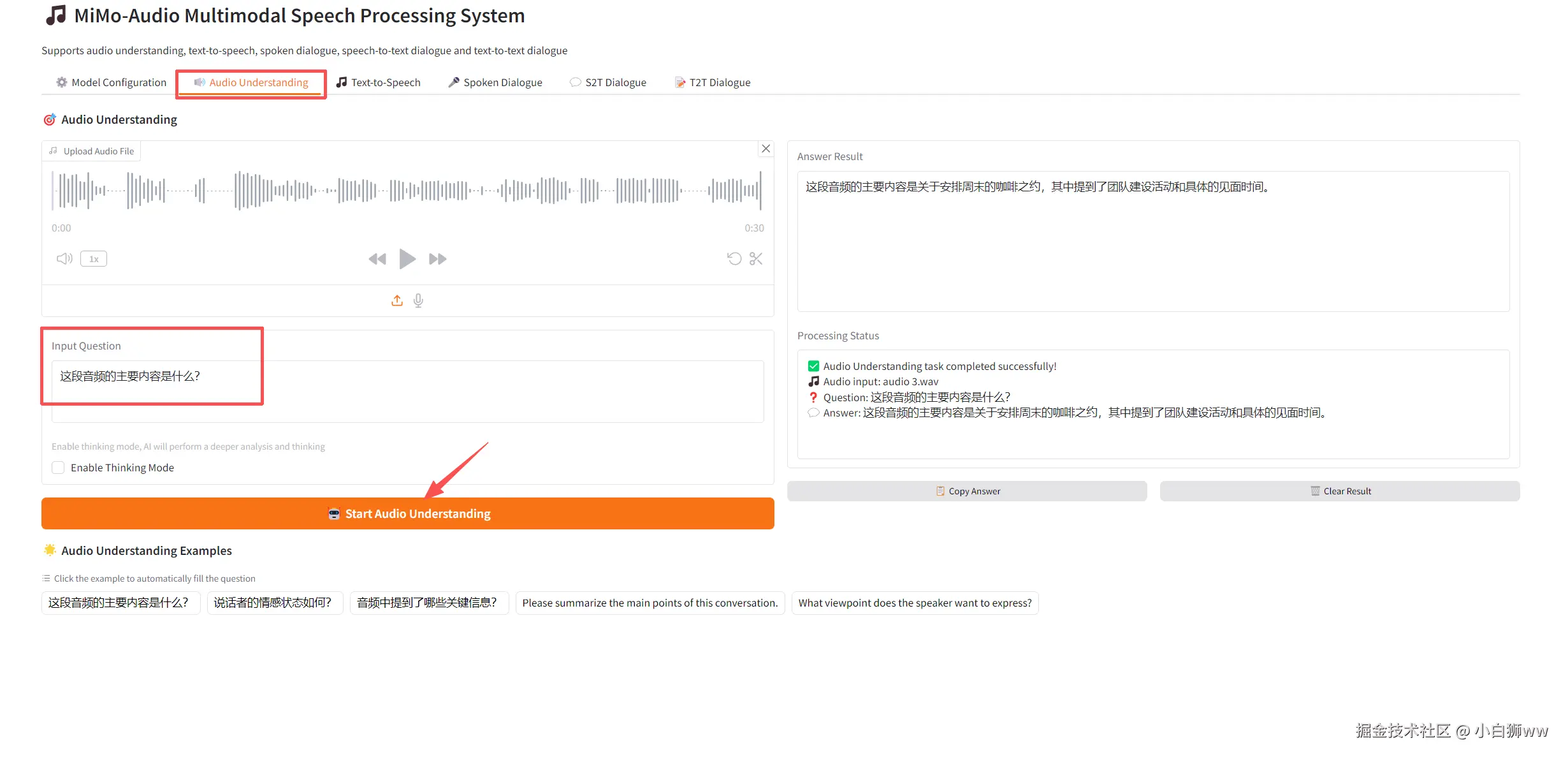The height and width of the screenshot is (759, 1568).
Task: Play the uploaded audio
Action: 407,259
